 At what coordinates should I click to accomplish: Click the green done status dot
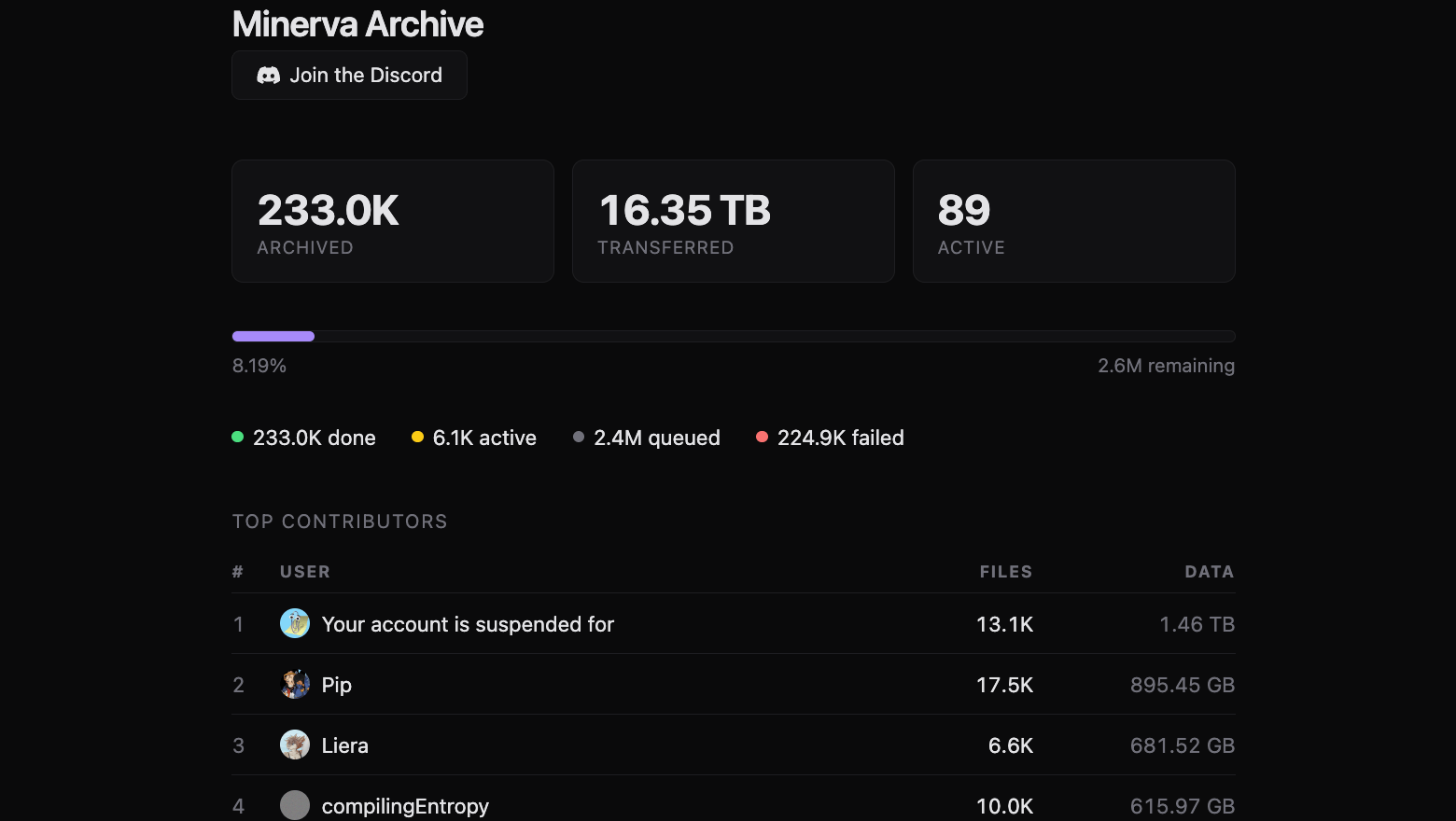coord(238,438)
